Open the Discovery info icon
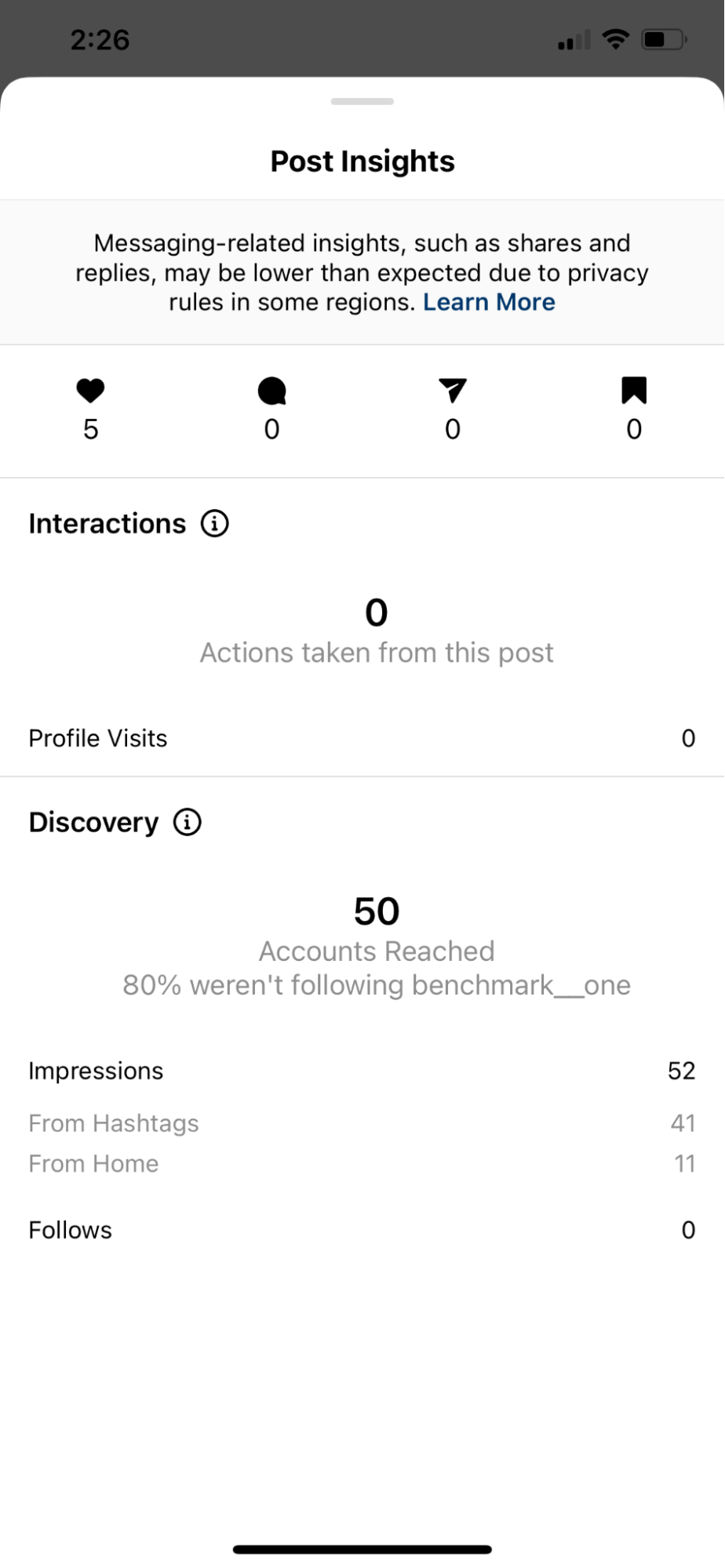725x1568 pixels. [x=188, y=822]
